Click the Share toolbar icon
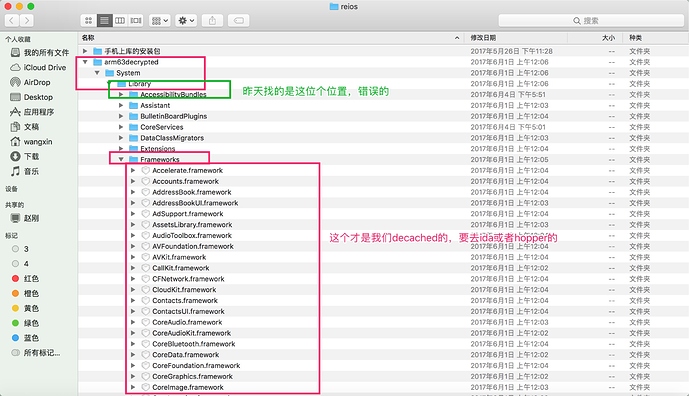This screenshot has width=689, height=396. (x=212, y=20)
